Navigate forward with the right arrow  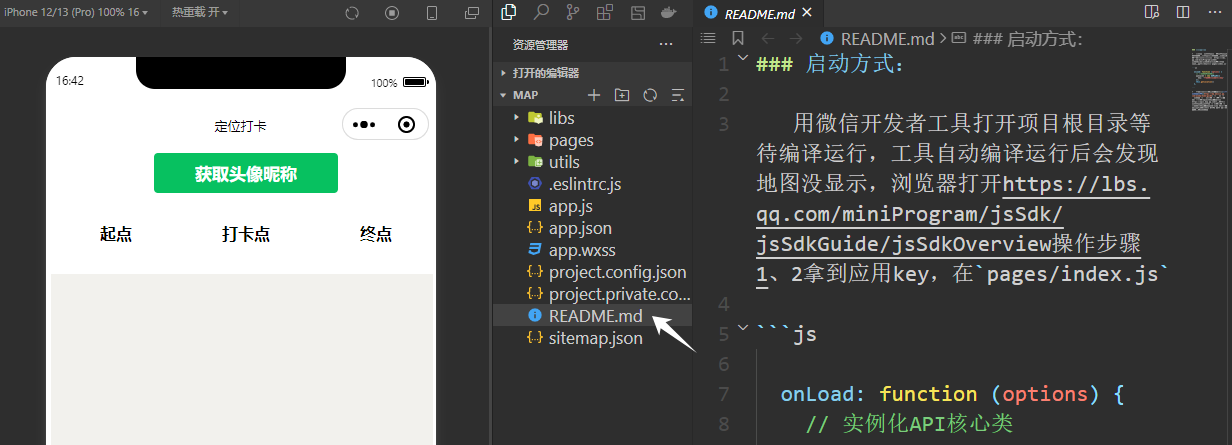796,38
